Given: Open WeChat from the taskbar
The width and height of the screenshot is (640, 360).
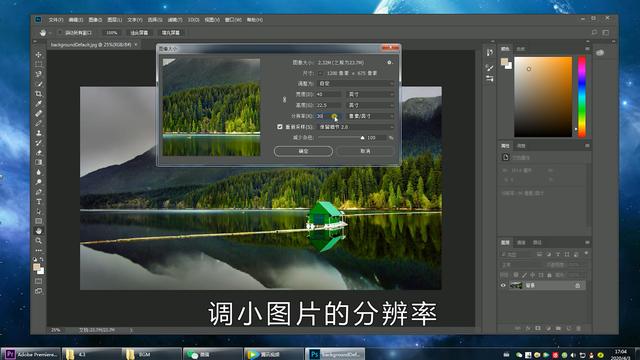Looking at the screenshot, I should click(212, 354).
